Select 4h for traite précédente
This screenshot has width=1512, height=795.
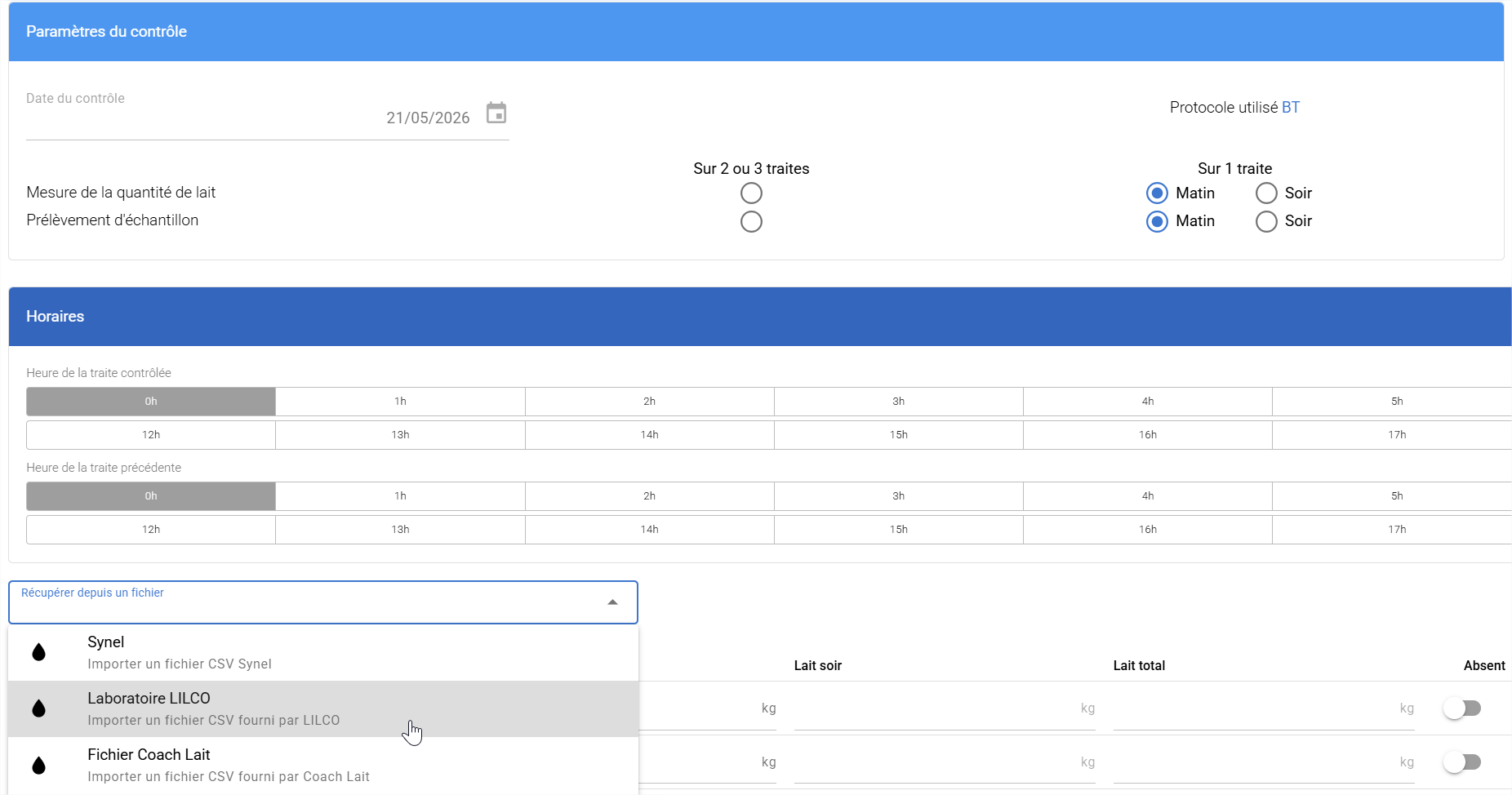(x=1148, y=496)
